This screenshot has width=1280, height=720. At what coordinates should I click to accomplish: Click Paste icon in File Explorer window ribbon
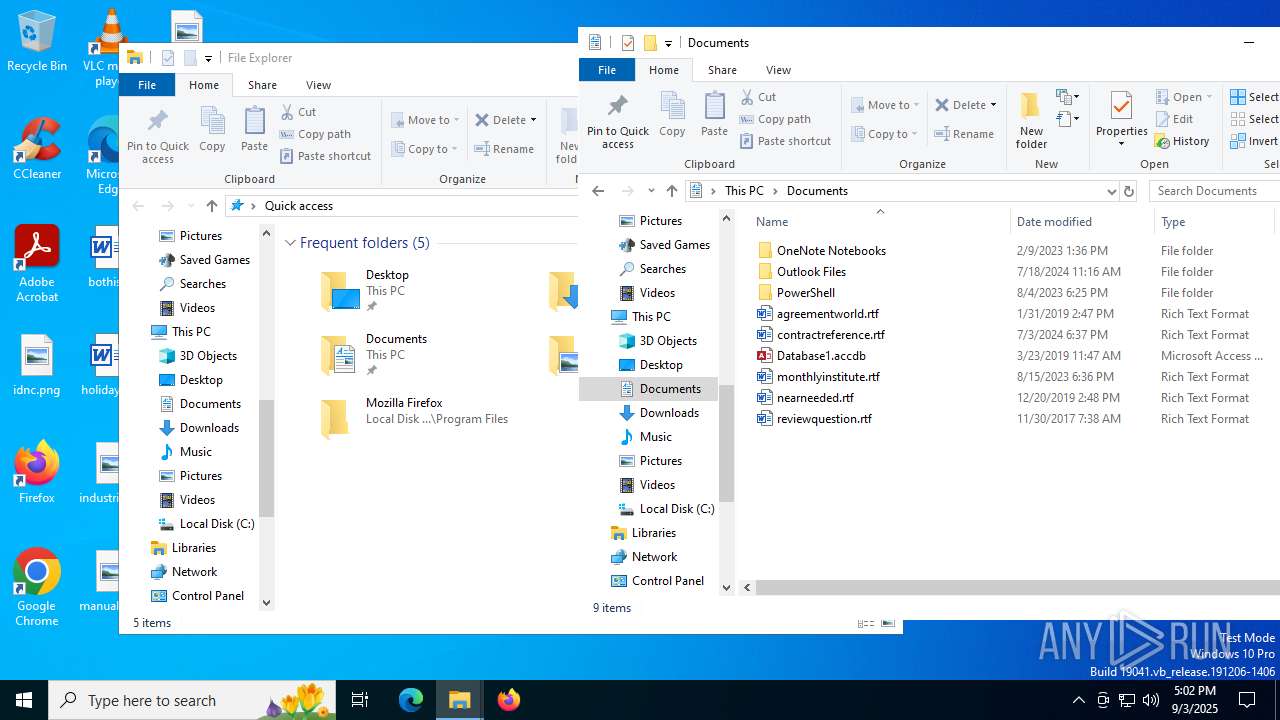[254, 129]
